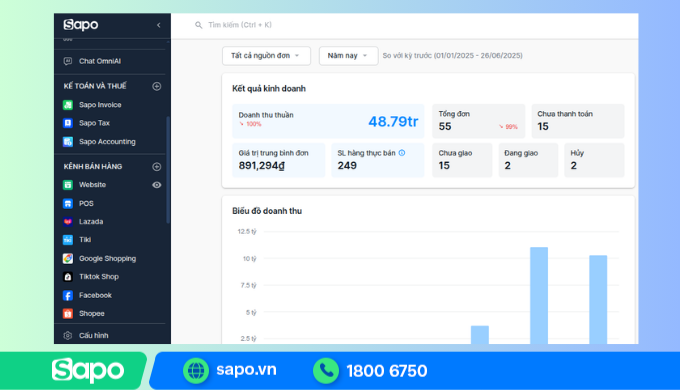
Task: Click the Sapo logo in the sidebar
Action: [x=81, y=25]
